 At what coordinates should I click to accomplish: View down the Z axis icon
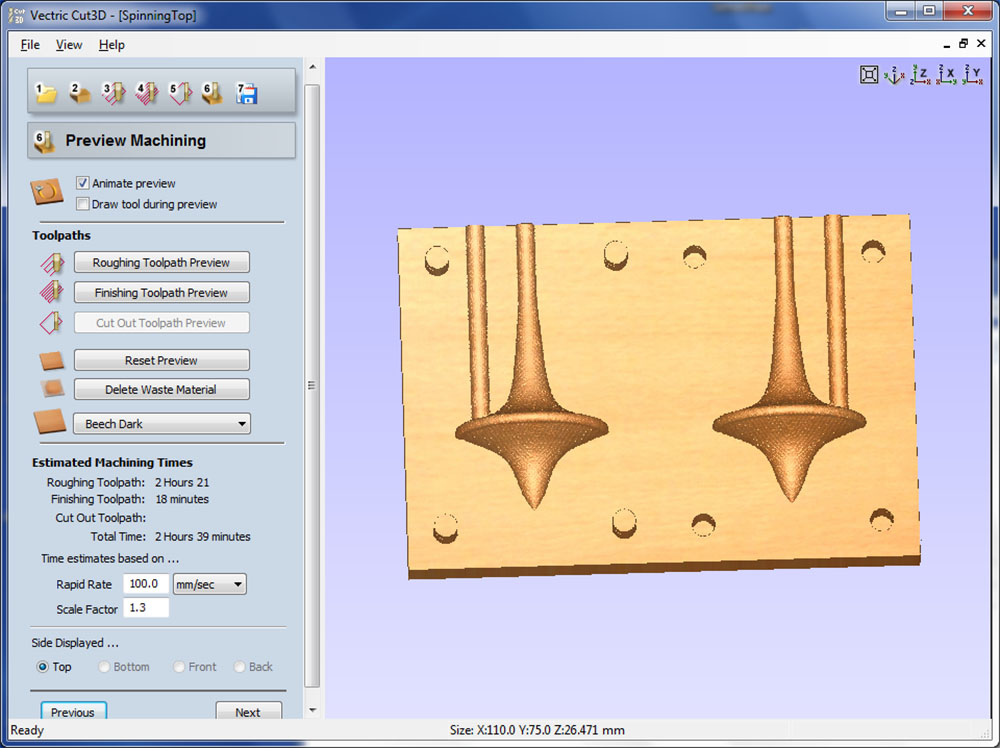click(920, 75)
